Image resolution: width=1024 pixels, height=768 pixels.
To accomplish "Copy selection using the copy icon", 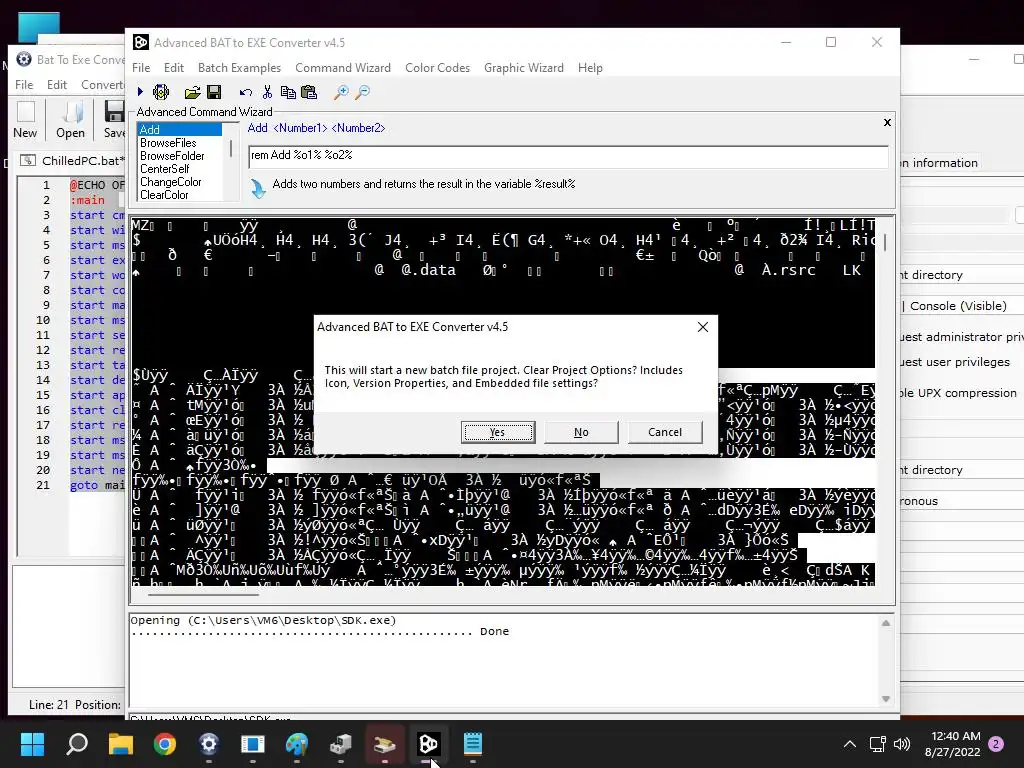I will point(287,92).
